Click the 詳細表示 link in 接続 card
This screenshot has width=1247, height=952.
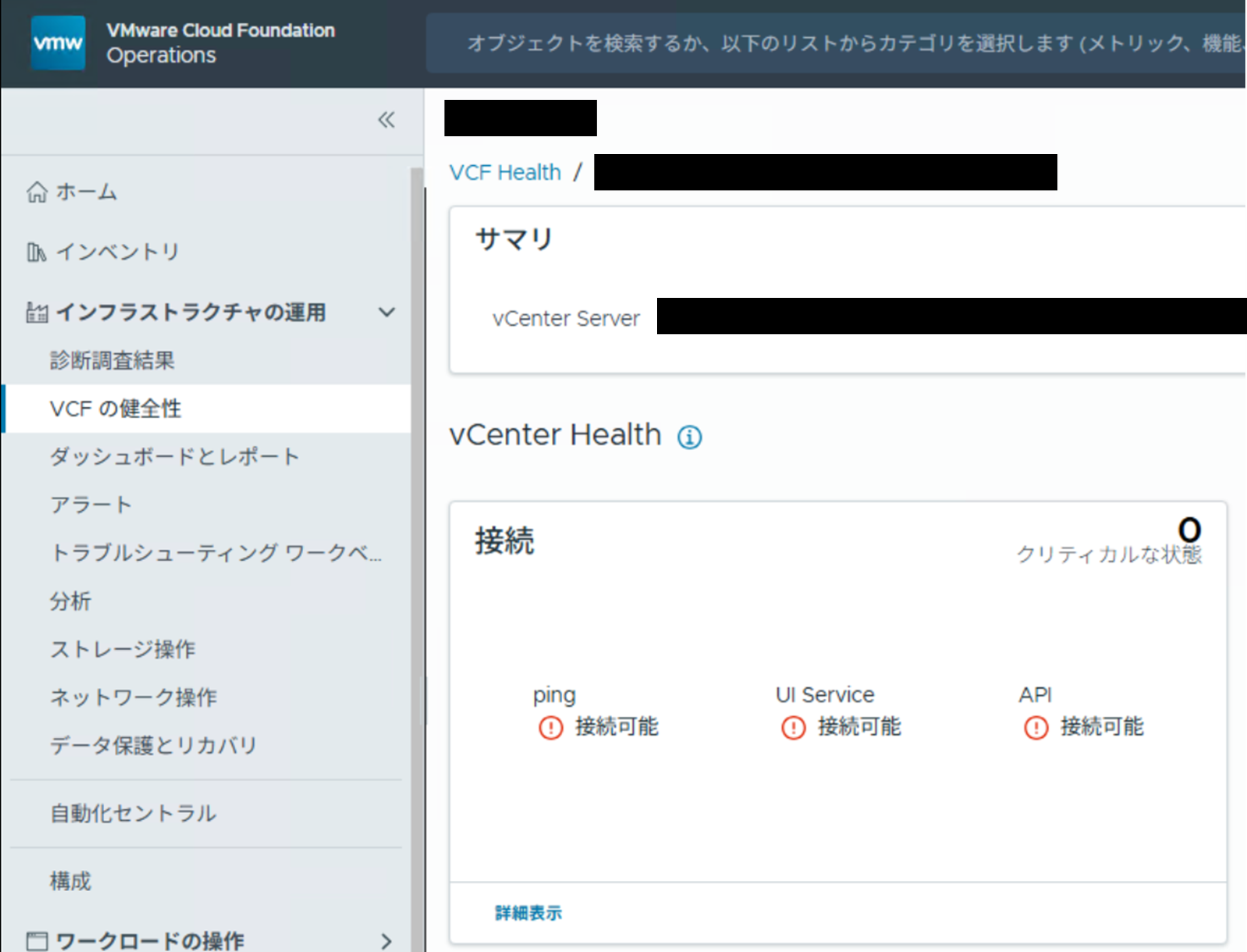point(528,913)
